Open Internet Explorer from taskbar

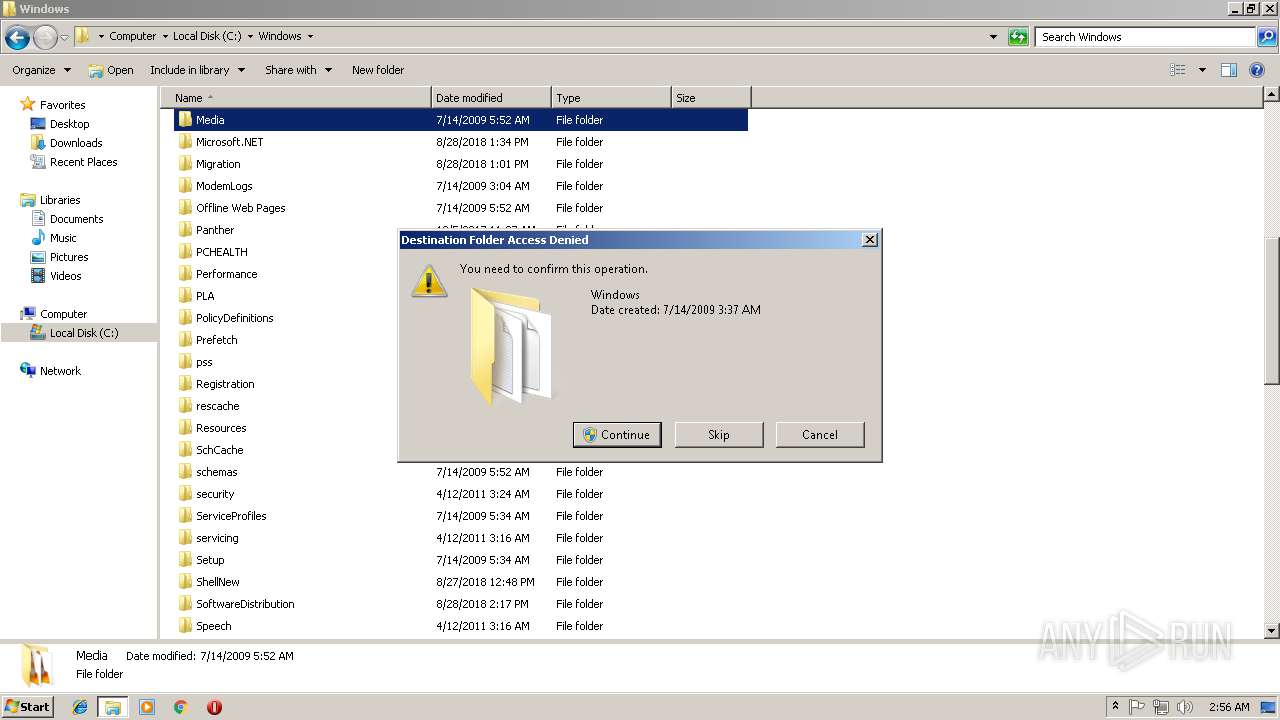click(x=80, y=707)
